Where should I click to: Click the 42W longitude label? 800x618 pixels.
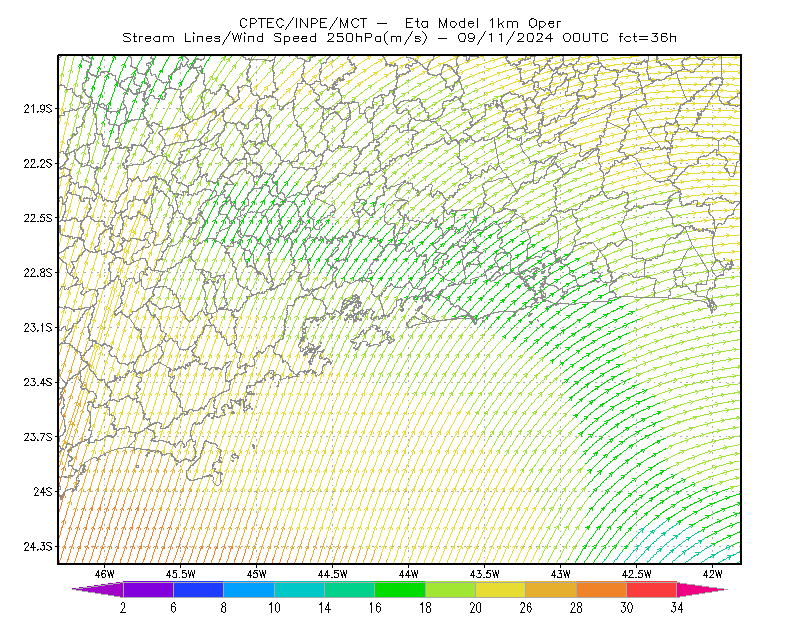tap(712, 574)
